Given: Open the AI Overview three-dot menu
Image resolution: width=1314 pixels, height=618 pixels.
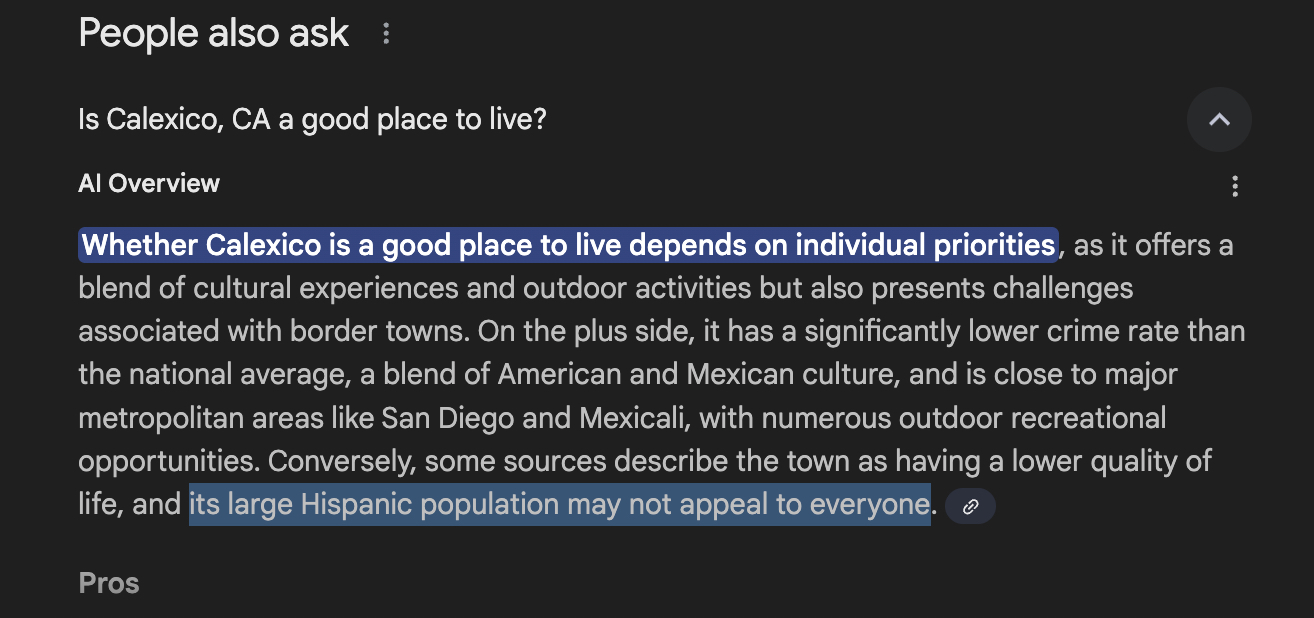Looking at the screenshot, I should (x=1236, y=186).
